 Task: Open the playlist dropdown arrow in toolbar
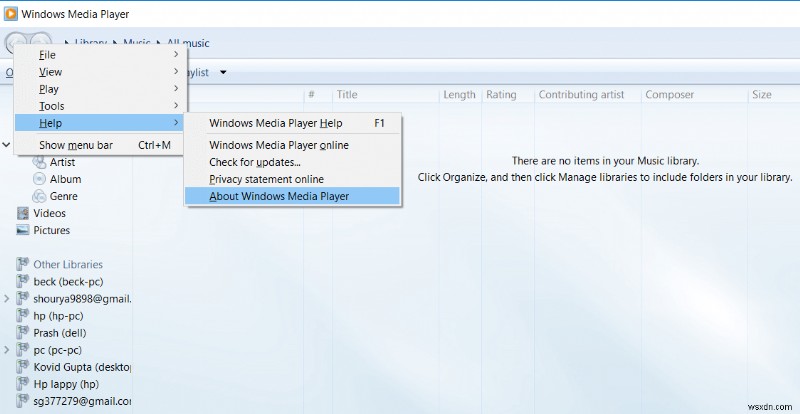223,72
